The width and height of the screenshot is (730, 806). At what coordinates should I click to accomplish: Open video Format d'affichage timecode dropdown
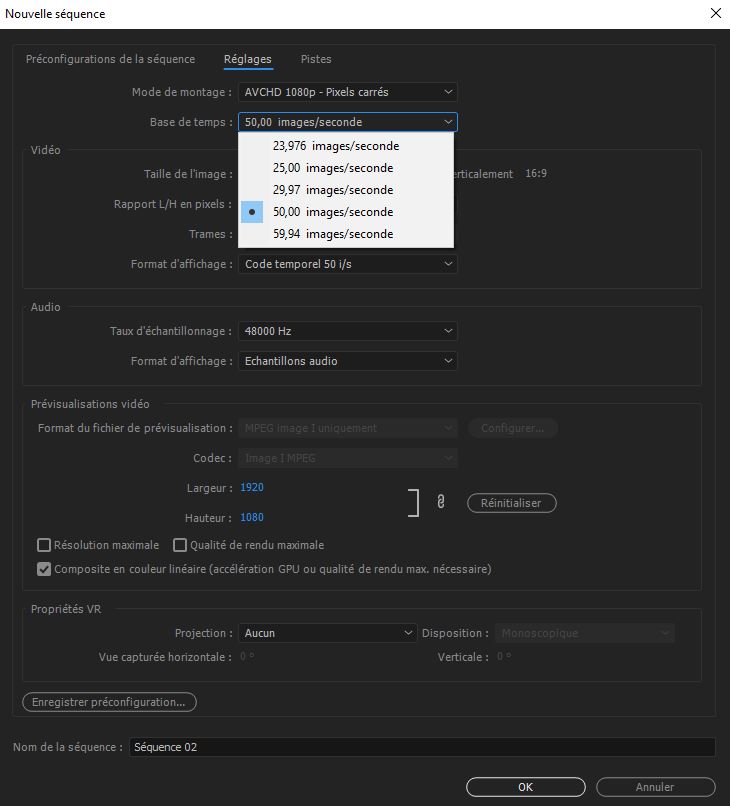pyautogui.click(x=347, y=264)
